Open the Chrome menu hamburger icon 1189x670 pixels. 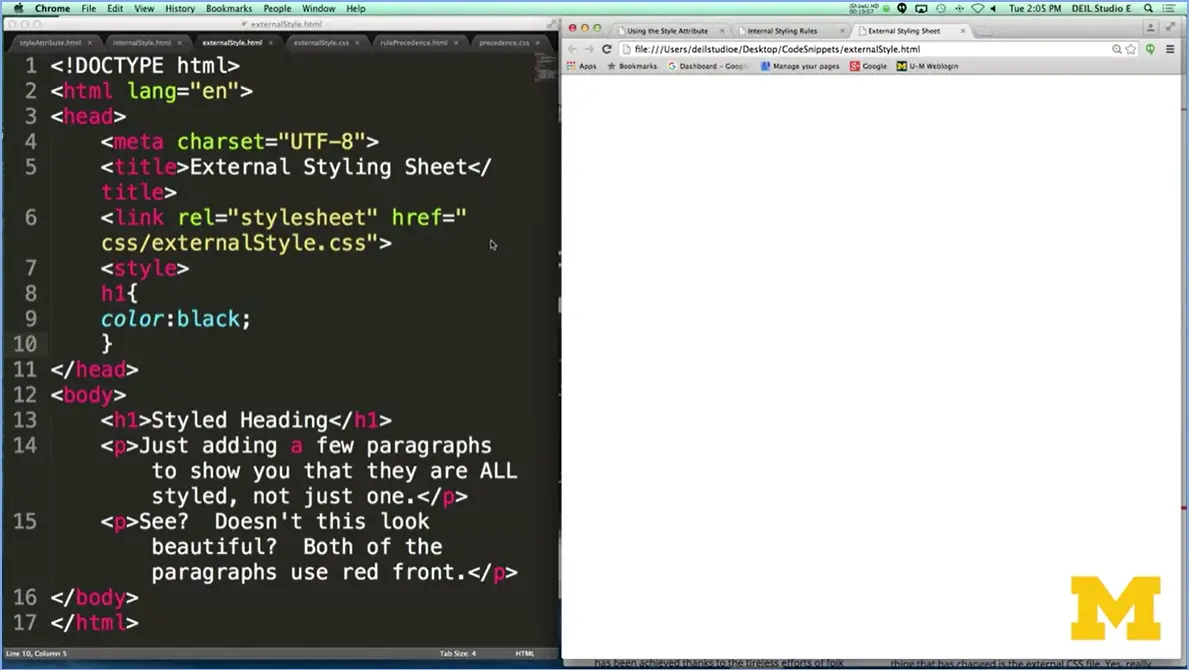pyautogui.click(x=1168, y=49)
